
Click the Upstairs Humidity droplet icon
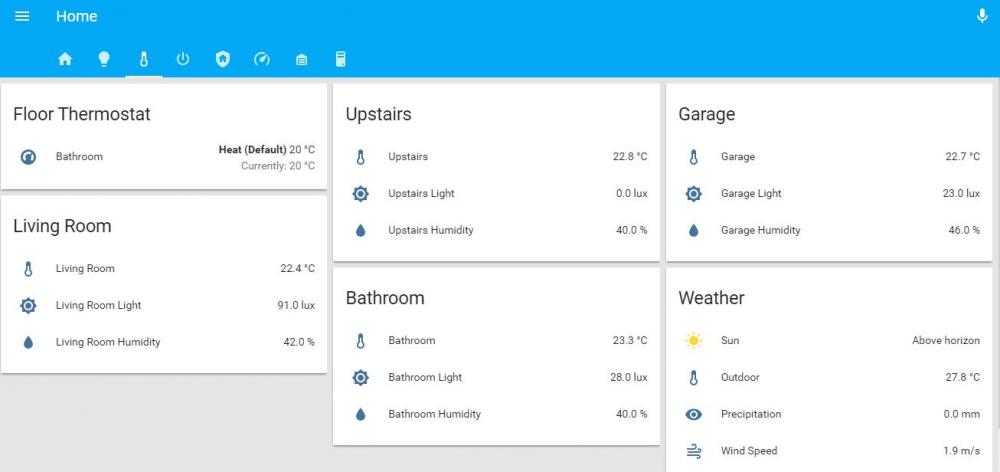point(361,230)
